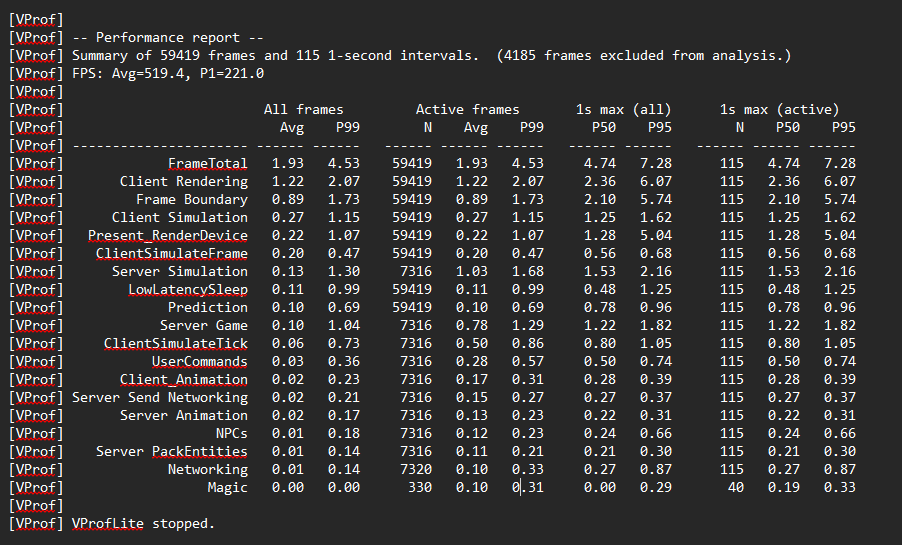
Task: Click the 'Server Animation' row label
Action: [x=184, y=416]
